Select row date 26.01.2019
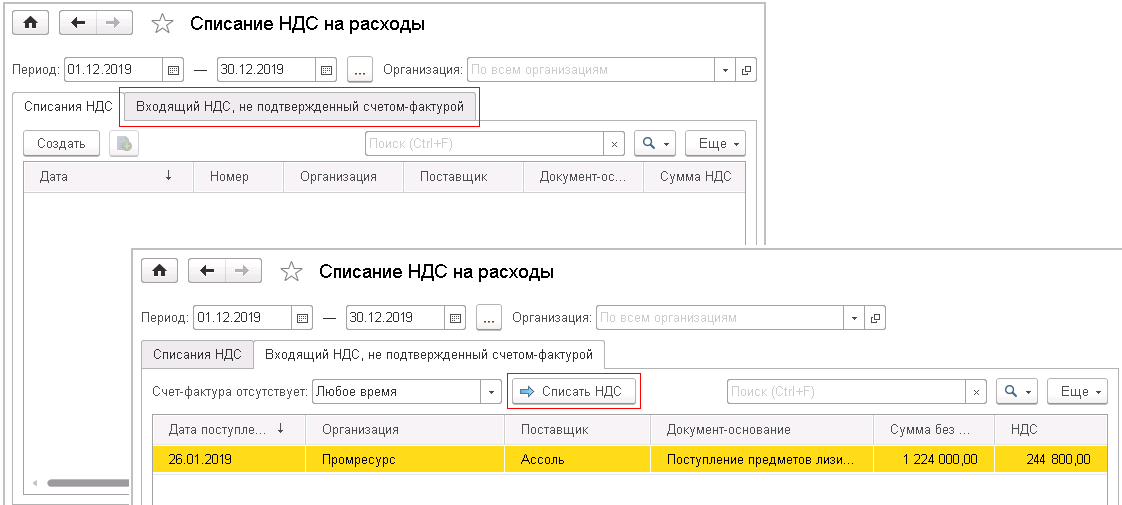The height and width of the screenshot is (505, 1122). 229,459
